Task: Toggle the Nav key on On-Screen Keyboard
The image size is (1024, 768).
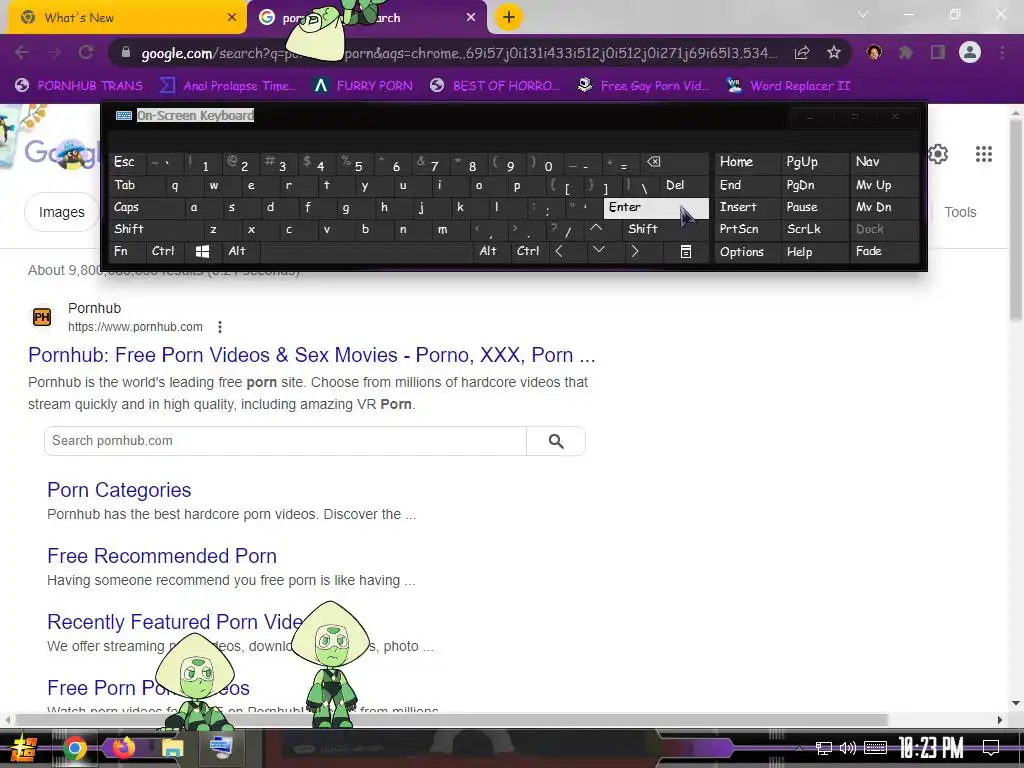Action: [x=885, y=162]
